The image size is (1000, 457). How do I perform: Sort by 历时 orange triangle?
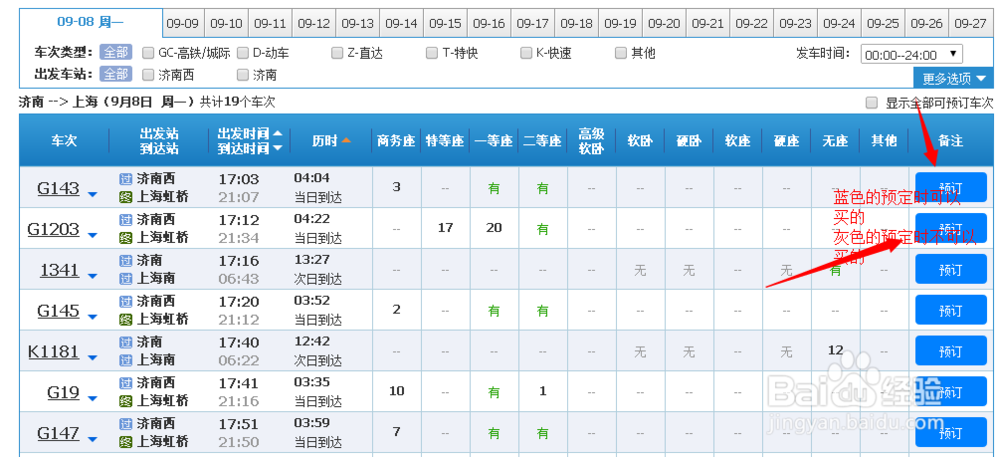[x=346, y=140]
